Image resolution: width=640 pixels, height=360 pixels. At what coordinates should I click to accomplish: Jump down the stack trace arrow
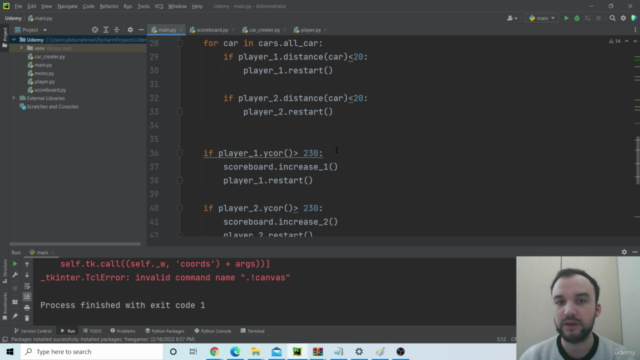point(27,275)
